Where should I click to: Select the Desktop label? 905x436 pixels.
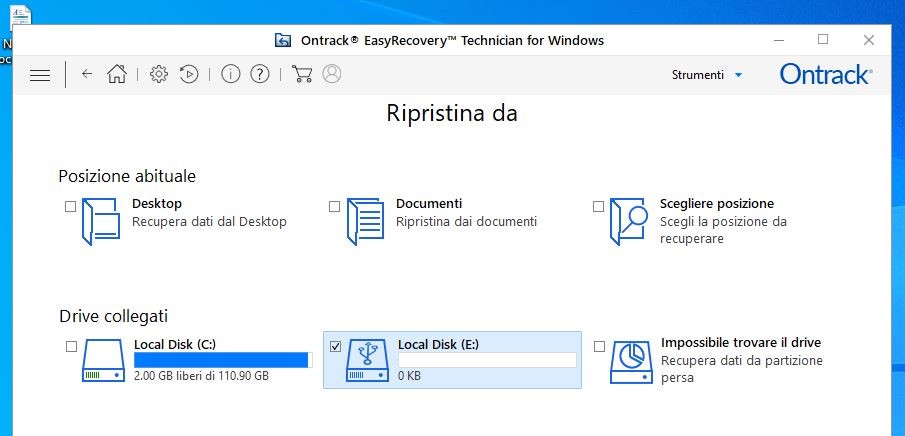click(x=157, y=204)
